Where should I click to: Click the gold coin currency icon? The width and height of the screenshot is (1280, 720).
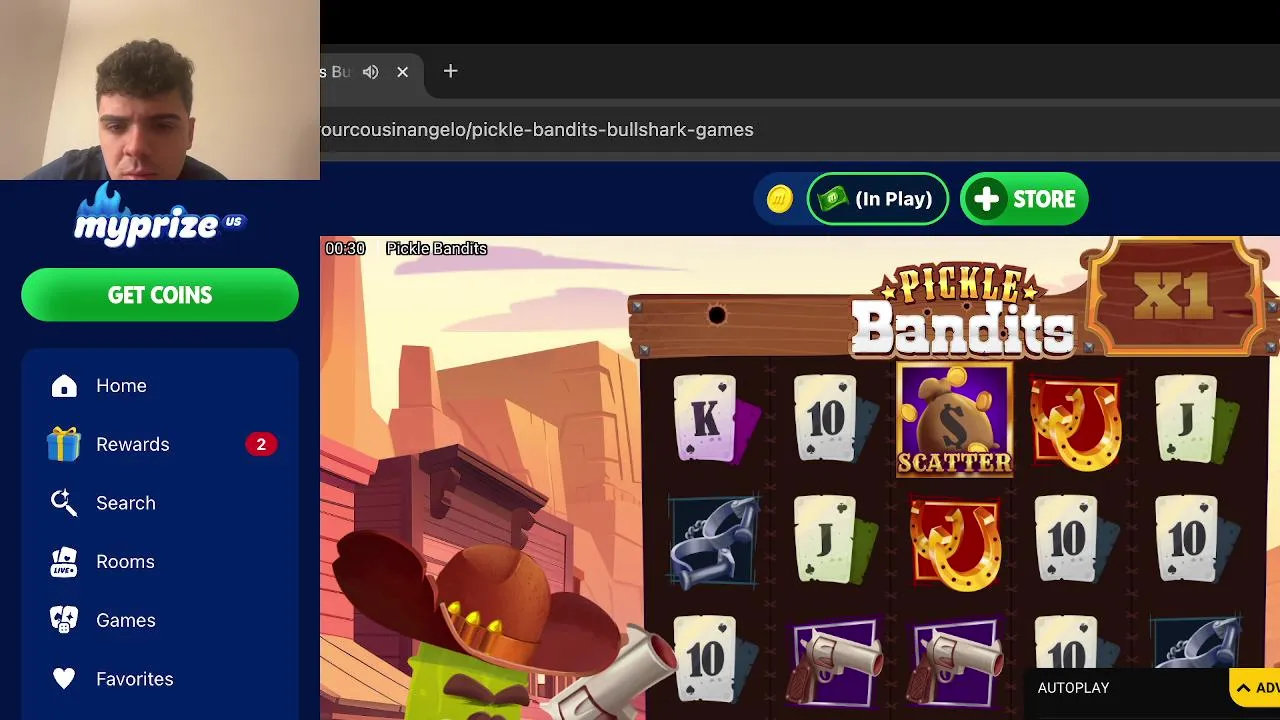(780, 199)
